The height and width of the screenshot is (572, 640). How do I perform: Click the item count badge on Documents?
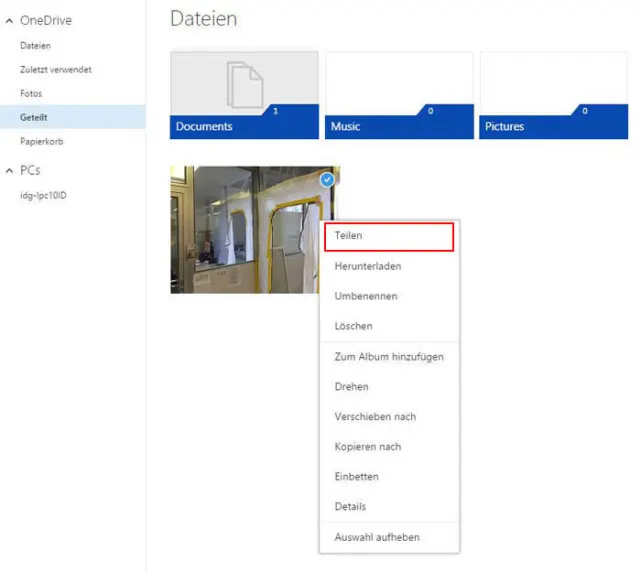coord(276,111)
